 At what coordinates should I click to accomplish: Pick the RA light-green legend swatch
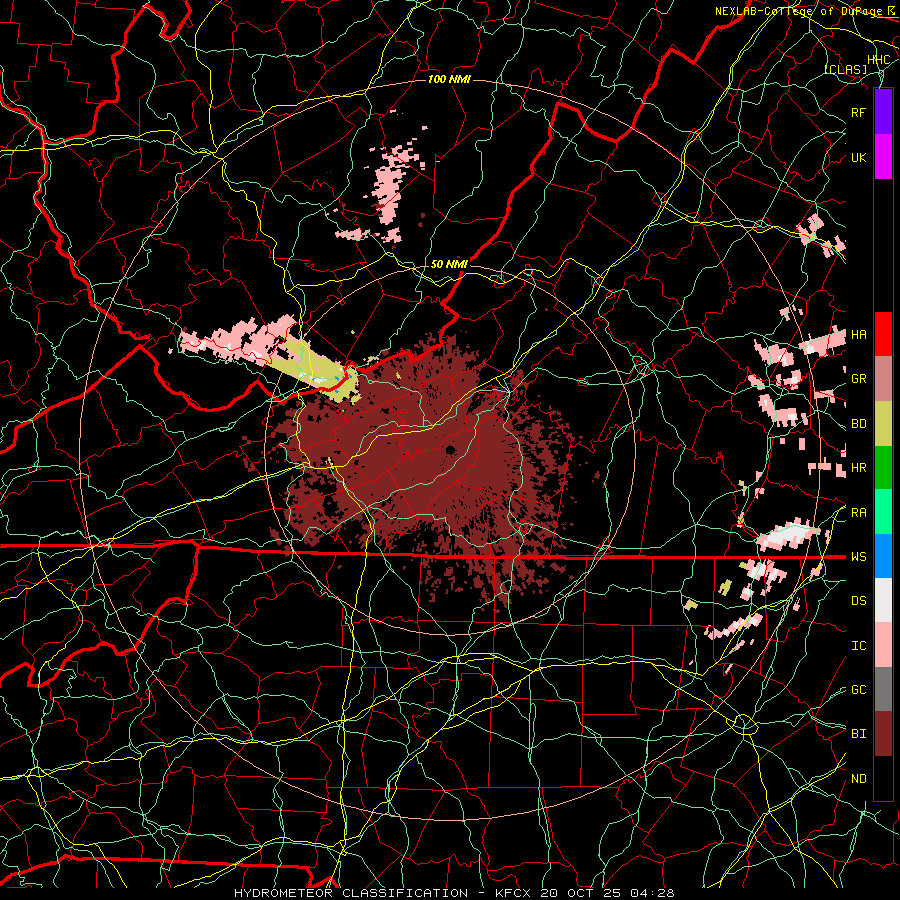coord(883,512)
